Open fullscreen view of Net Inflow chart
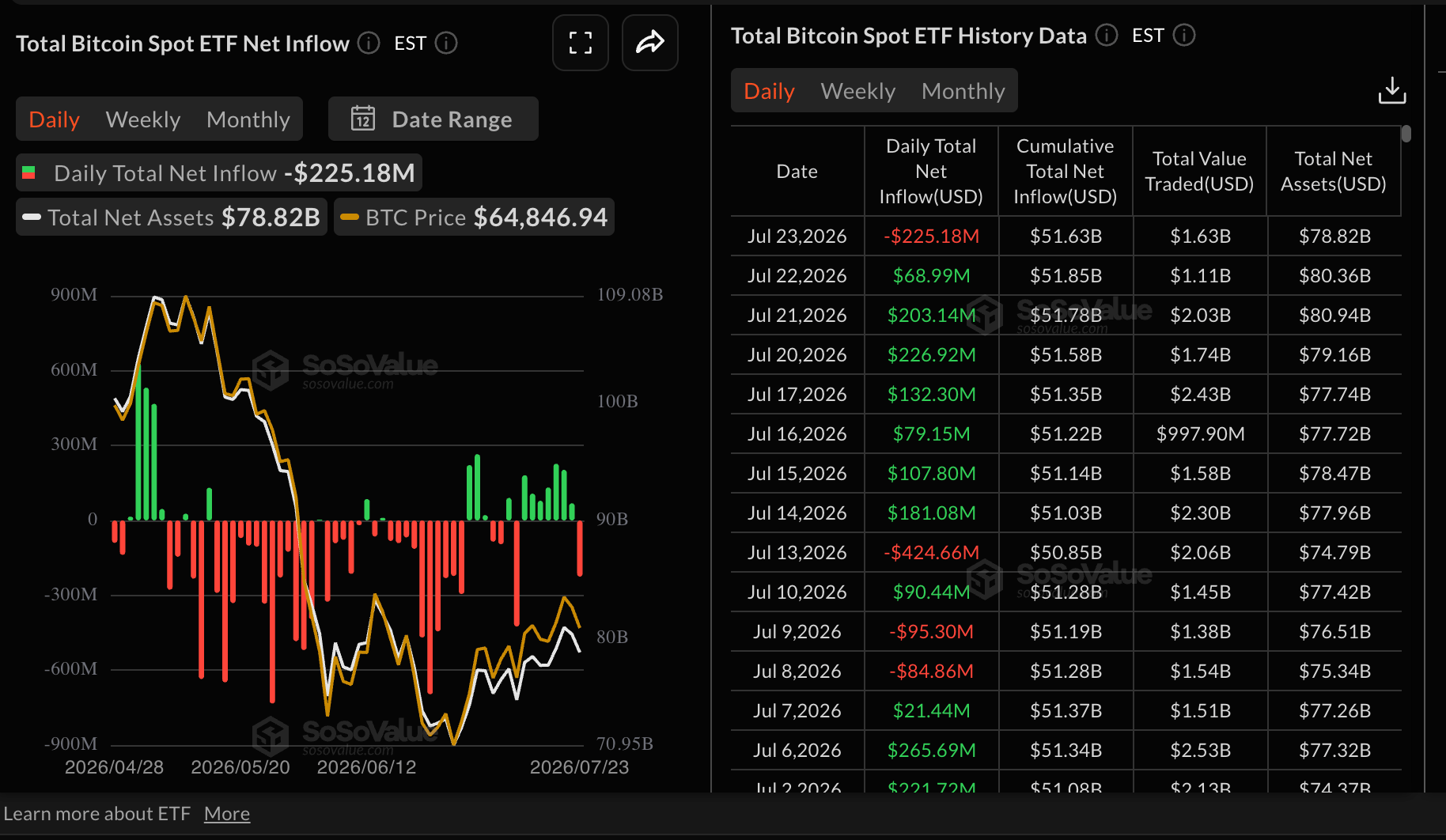The image size is (1446, 840). click(580, 43)
